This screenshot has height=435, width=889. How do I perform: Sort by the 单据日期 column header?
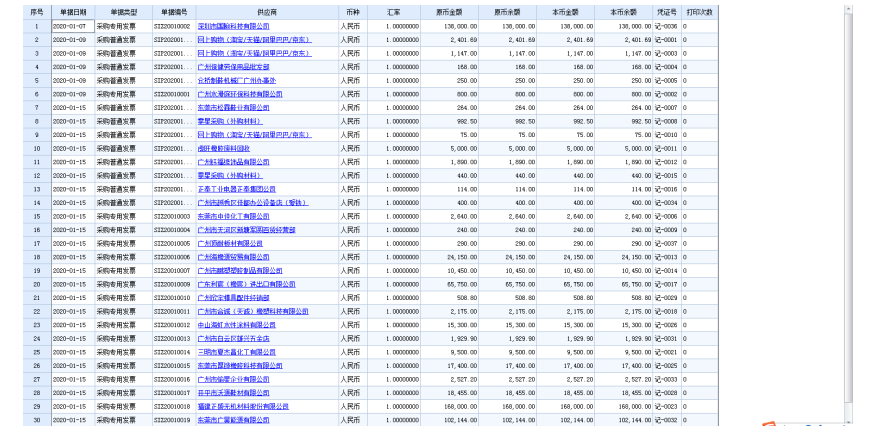pos(73,12)
